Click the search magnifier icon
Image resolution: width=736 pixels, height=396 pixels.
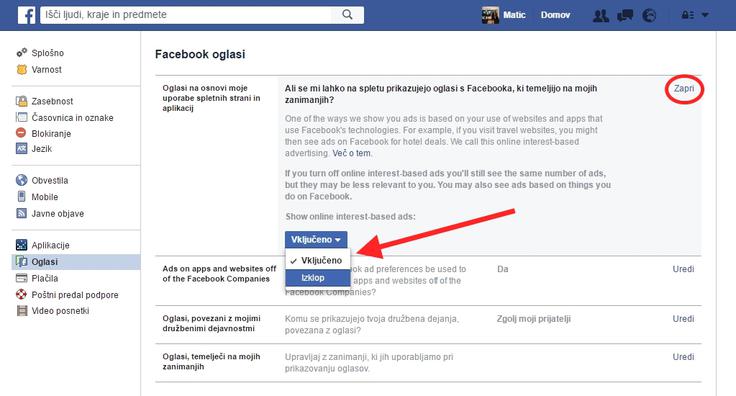point(347,15)
